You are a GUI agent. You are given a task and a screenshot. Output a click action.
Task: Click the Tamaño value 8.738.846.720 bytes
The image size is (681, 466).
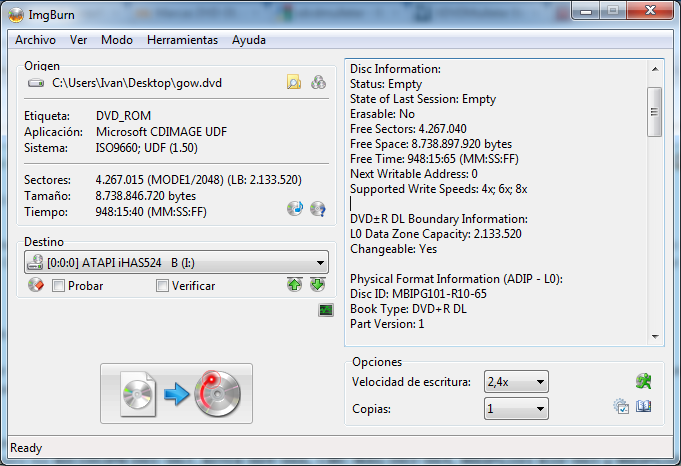click(145, 196)
